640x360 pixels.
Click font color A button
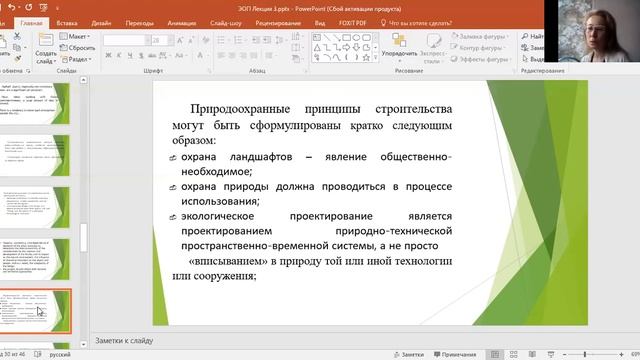[x=200, y=55]
